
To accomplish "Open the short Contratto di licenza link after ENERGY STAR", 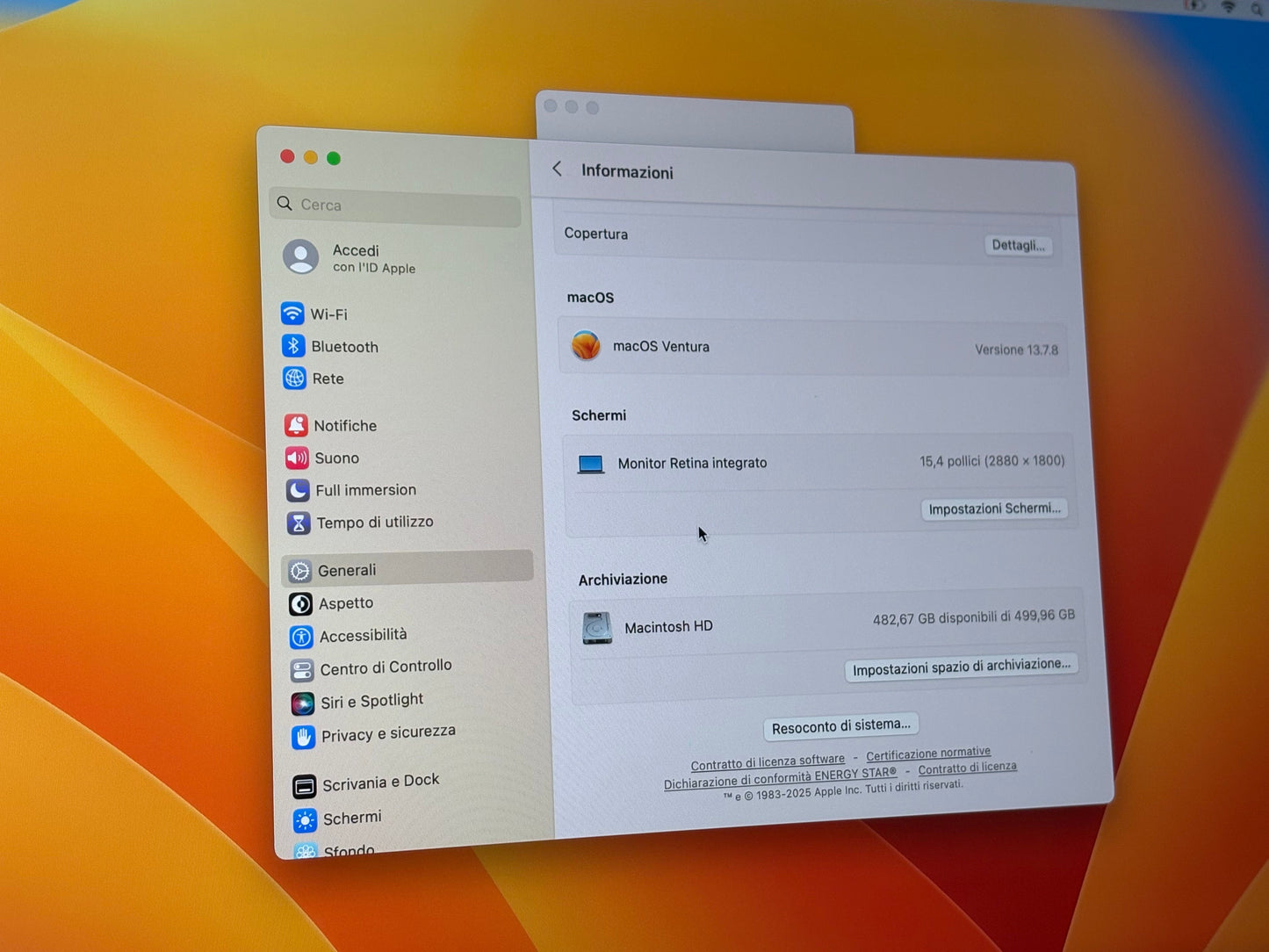I will pos(968,768).
